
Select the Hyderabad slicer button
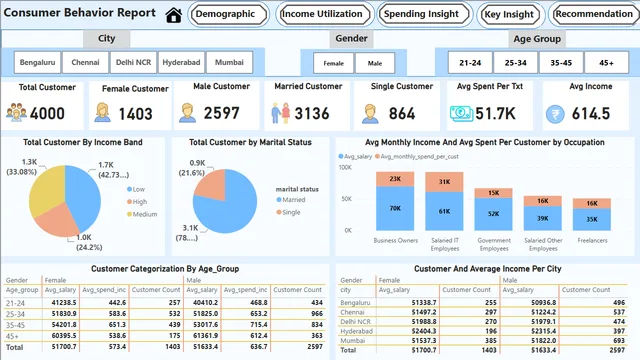[x=181, y=62]
